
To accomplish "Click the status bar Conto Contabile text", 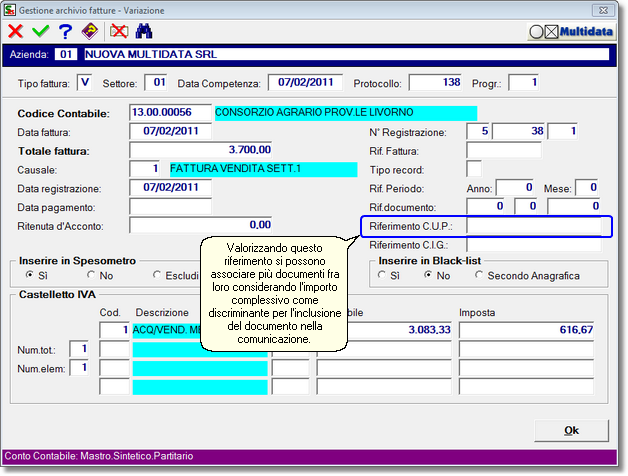I will tap(99, 456).
